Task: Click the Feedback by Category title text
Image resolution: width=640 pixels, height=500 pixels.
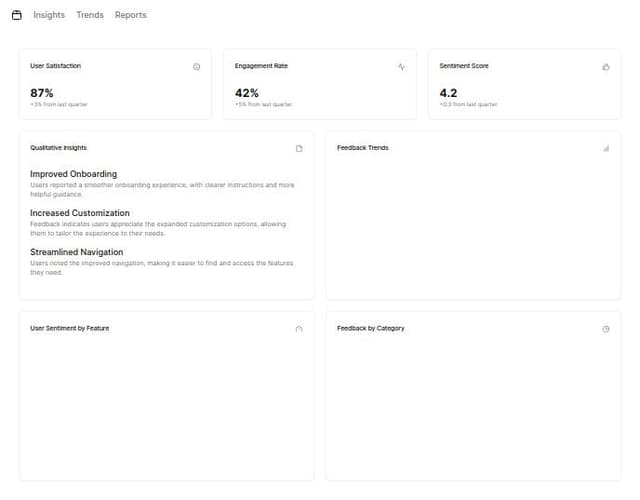Action: coord(371,328)
